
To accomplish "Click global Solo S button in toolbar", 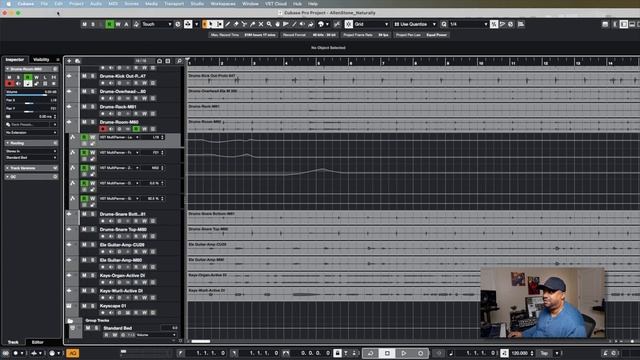I will pos(93,24).
